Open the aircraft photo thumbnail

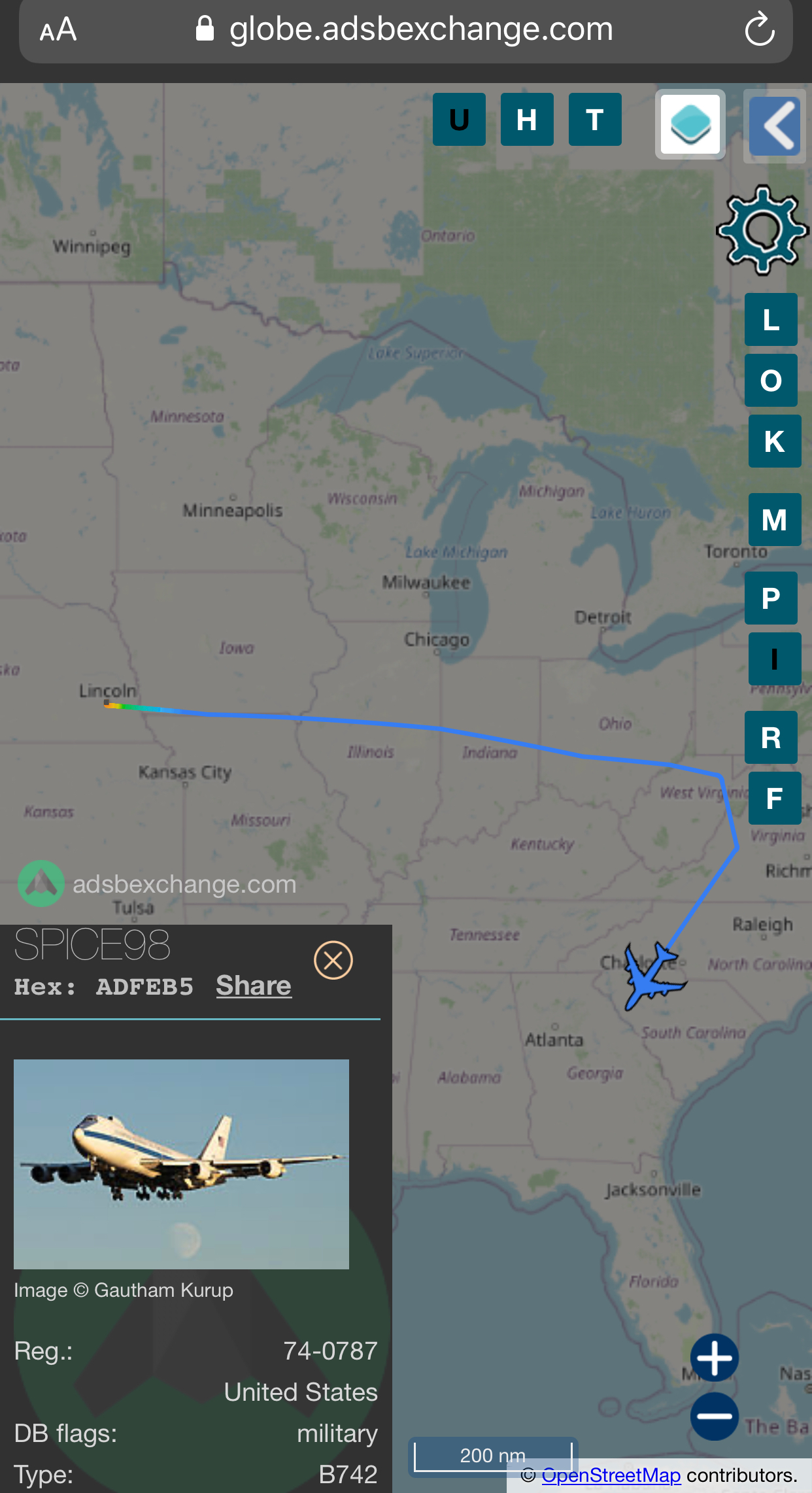(181, 1164)
